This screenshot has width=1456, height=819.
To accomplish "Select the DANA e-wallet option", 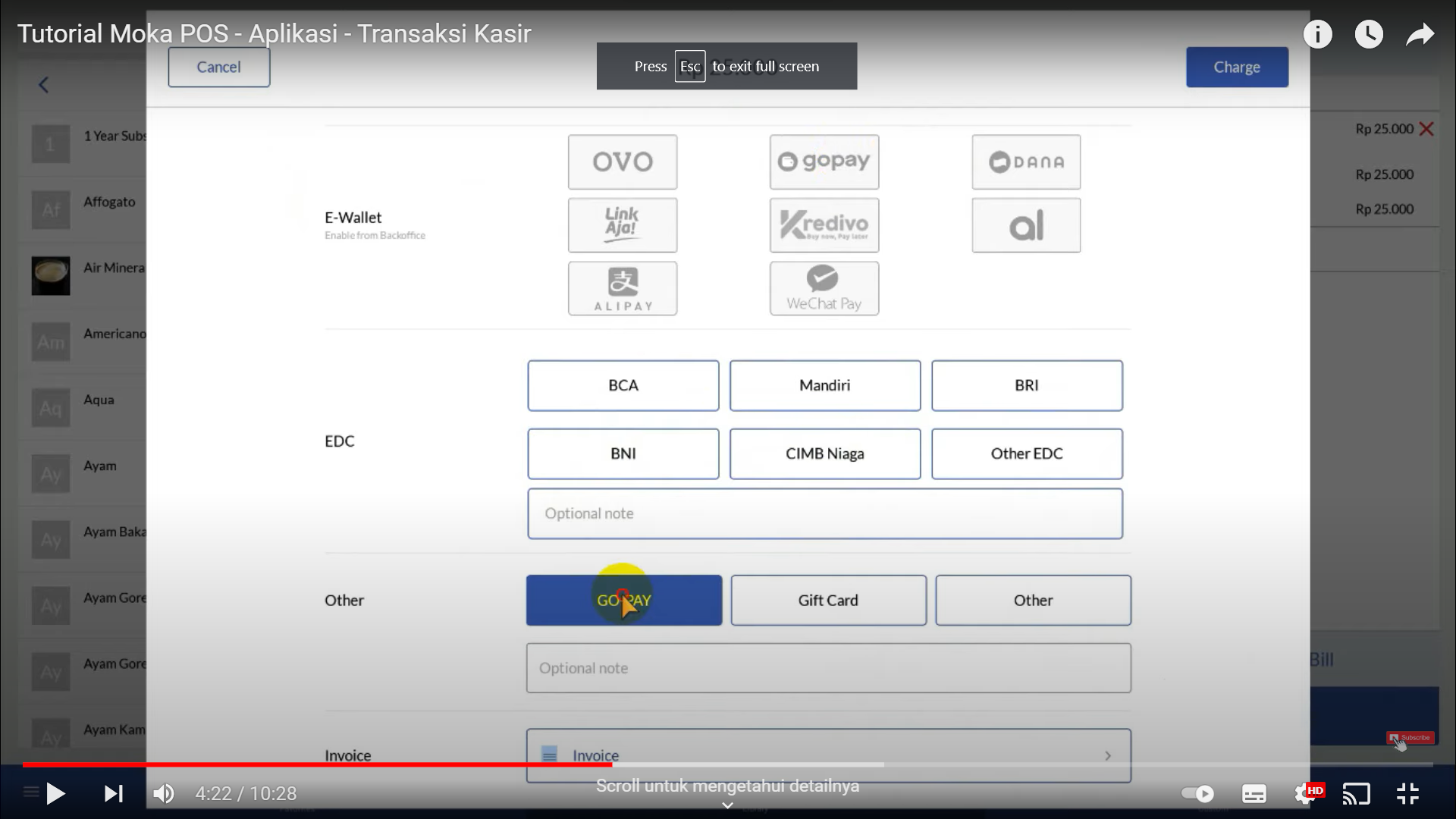I will [1026, 162].
